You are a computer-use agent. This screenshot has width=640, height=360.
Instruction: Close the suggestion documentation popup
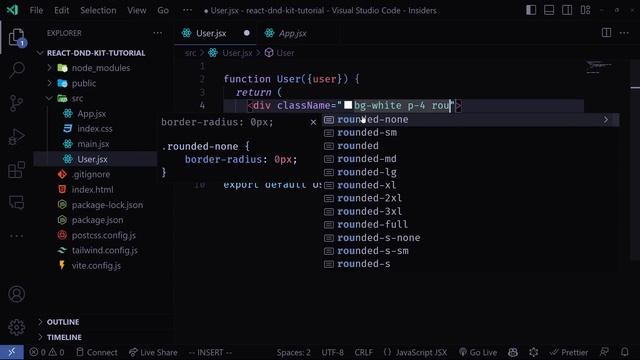coord(313,122)
